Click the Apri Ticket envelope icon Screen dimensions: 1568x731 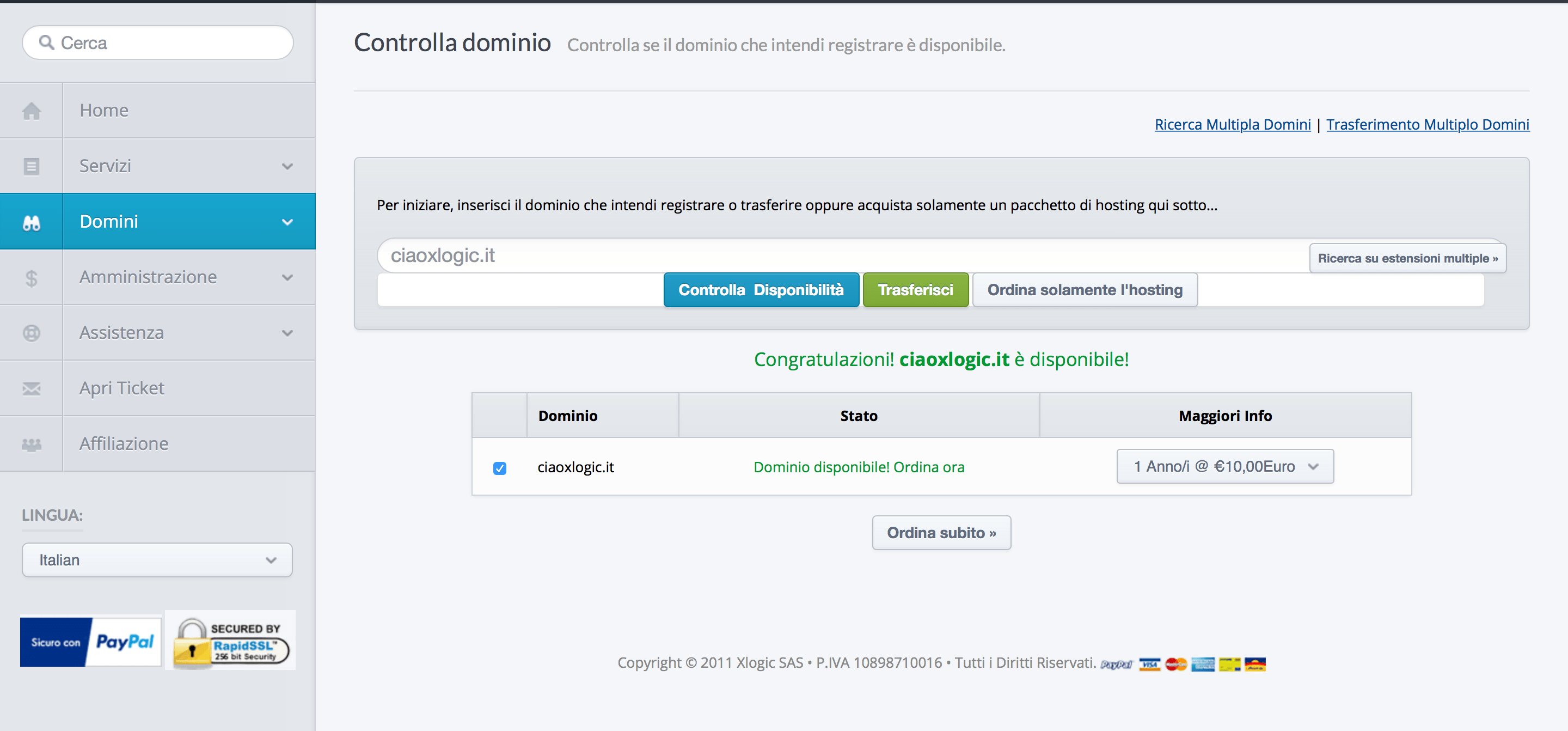point(31,388)
